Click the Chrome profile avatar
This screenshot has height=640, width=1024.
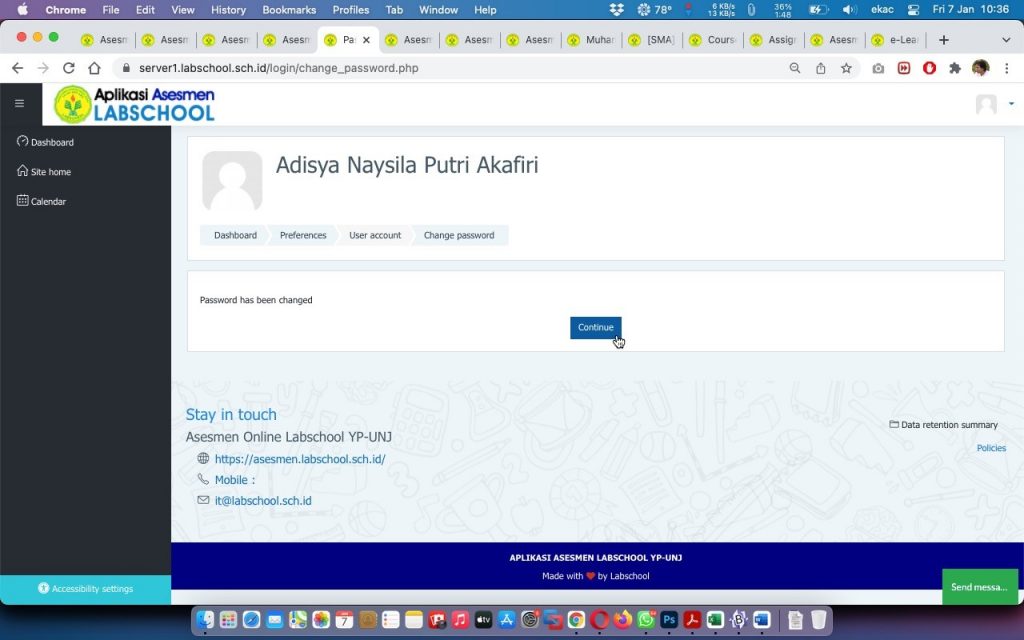pos(981,68)
